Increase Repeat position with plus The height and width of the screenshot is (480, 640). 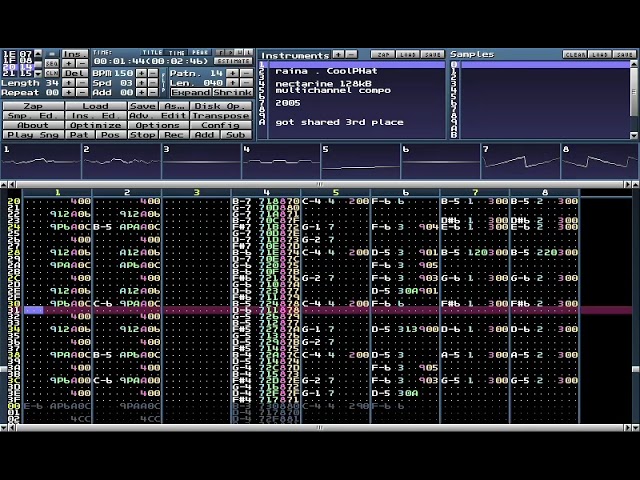point(69,93)
